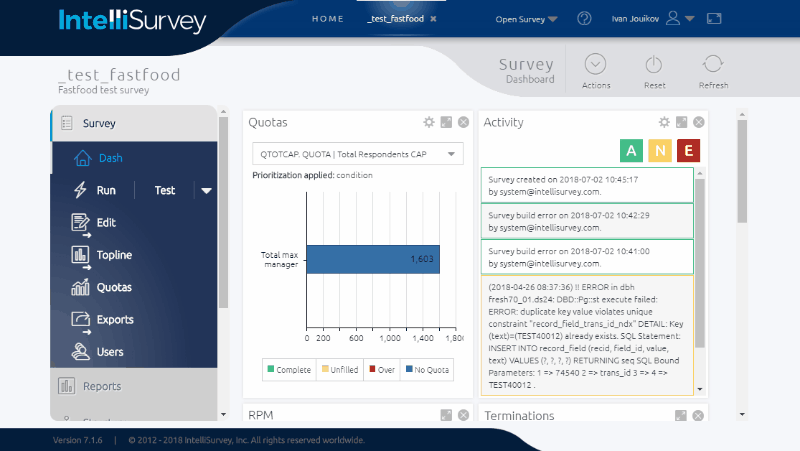Click 'Fastfood test survey' subtitle
The width and height of the screenshot is (800, 451).
click(104, 90)
